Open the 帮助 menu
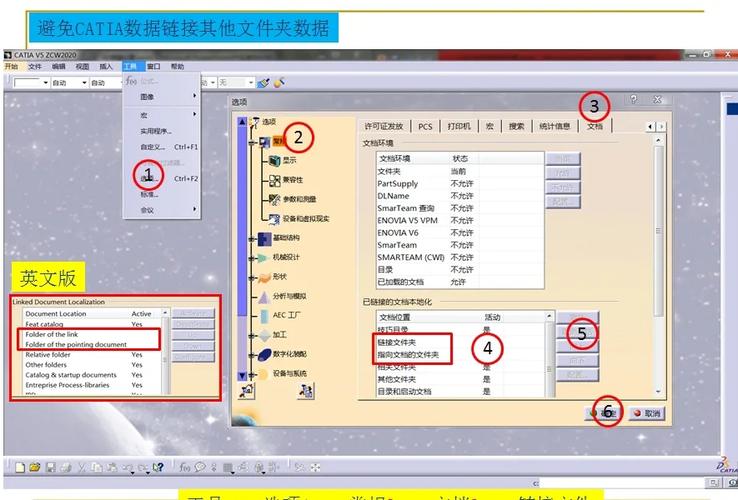This screenshot has height=500, width=738. click(x=177, y=66)
